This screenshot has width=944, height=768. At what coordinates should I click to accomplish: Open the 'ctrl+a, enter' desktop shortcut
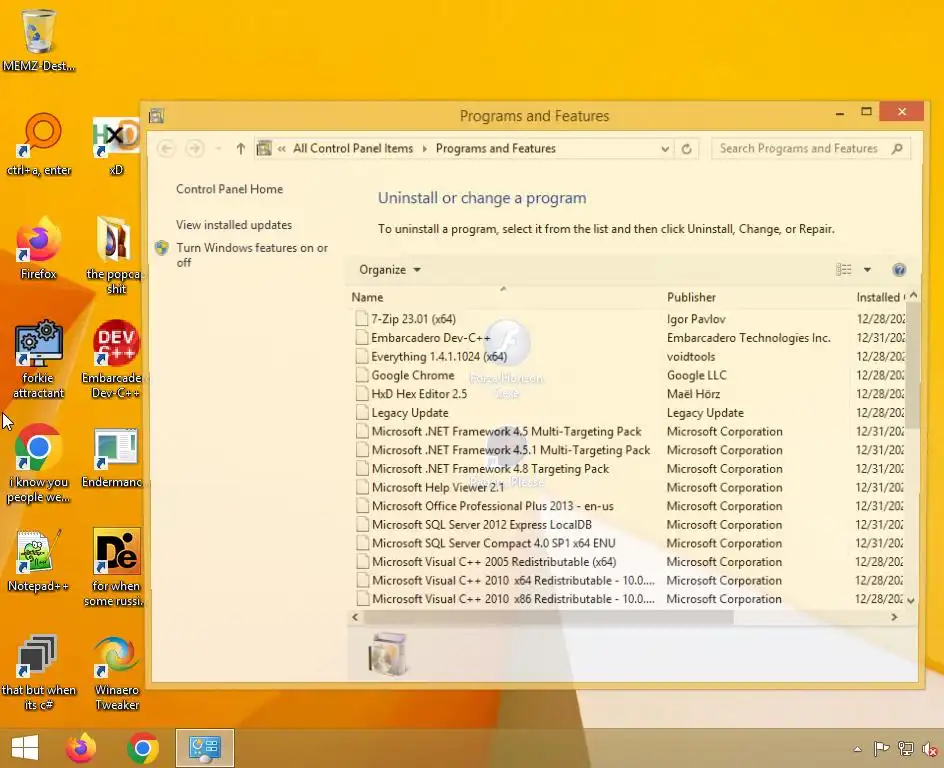pyautogui.click(x=39, y=144)
